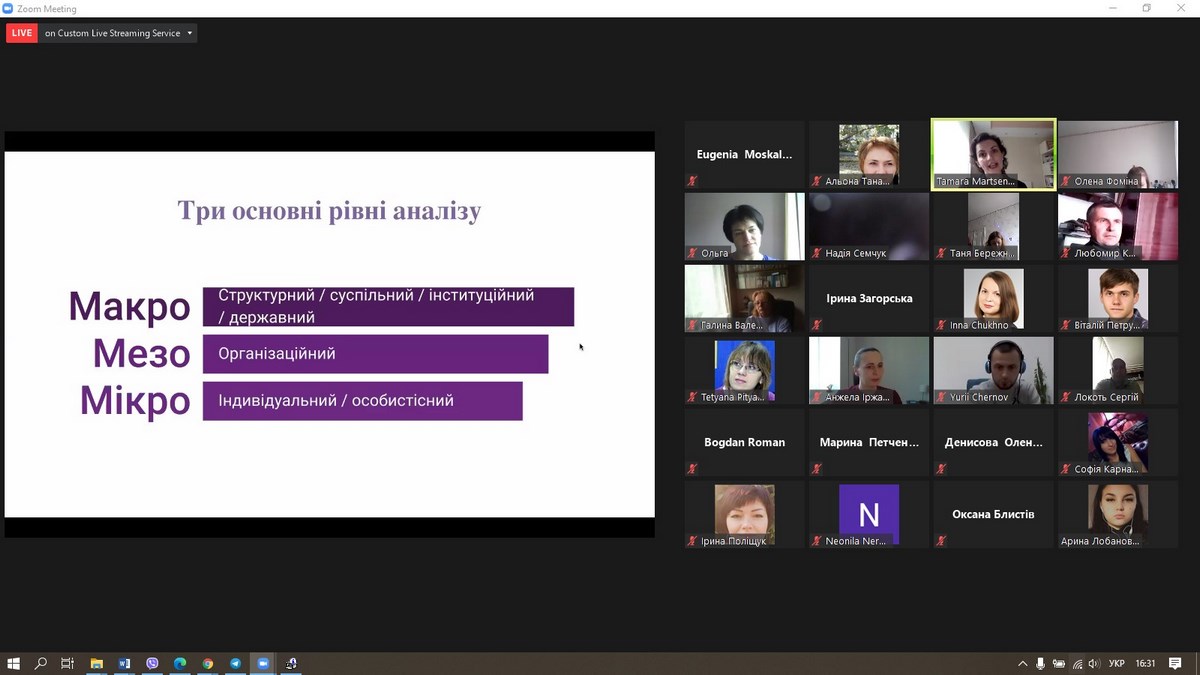This screenshot has width=1200, height=675.
Task: Open Telegram from the taskbar
Action: pyautogui.click(x=236, y=663)
